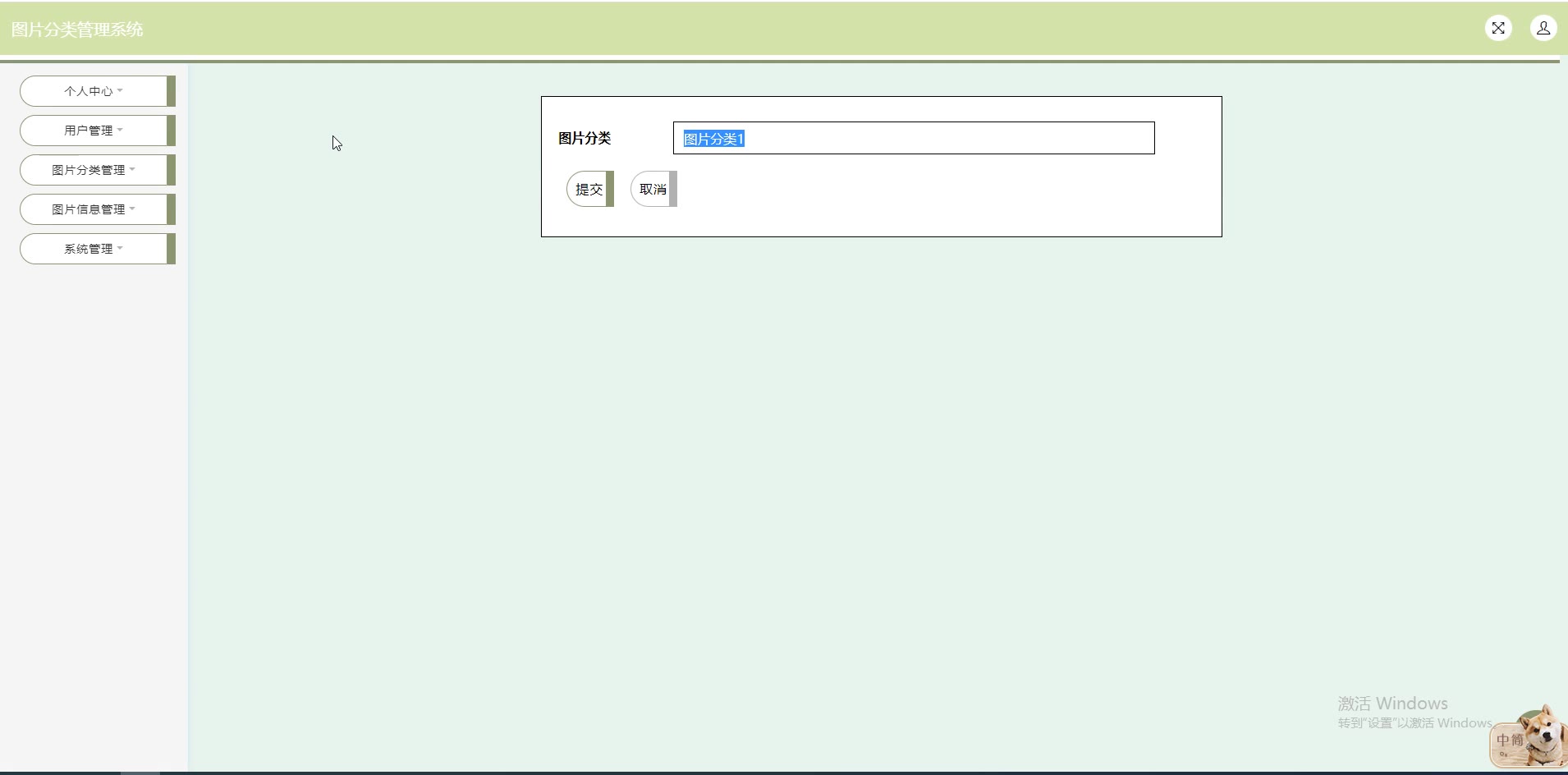
Task: Expand the 图片信息管理 dropdown arrow
Action: 132,209
